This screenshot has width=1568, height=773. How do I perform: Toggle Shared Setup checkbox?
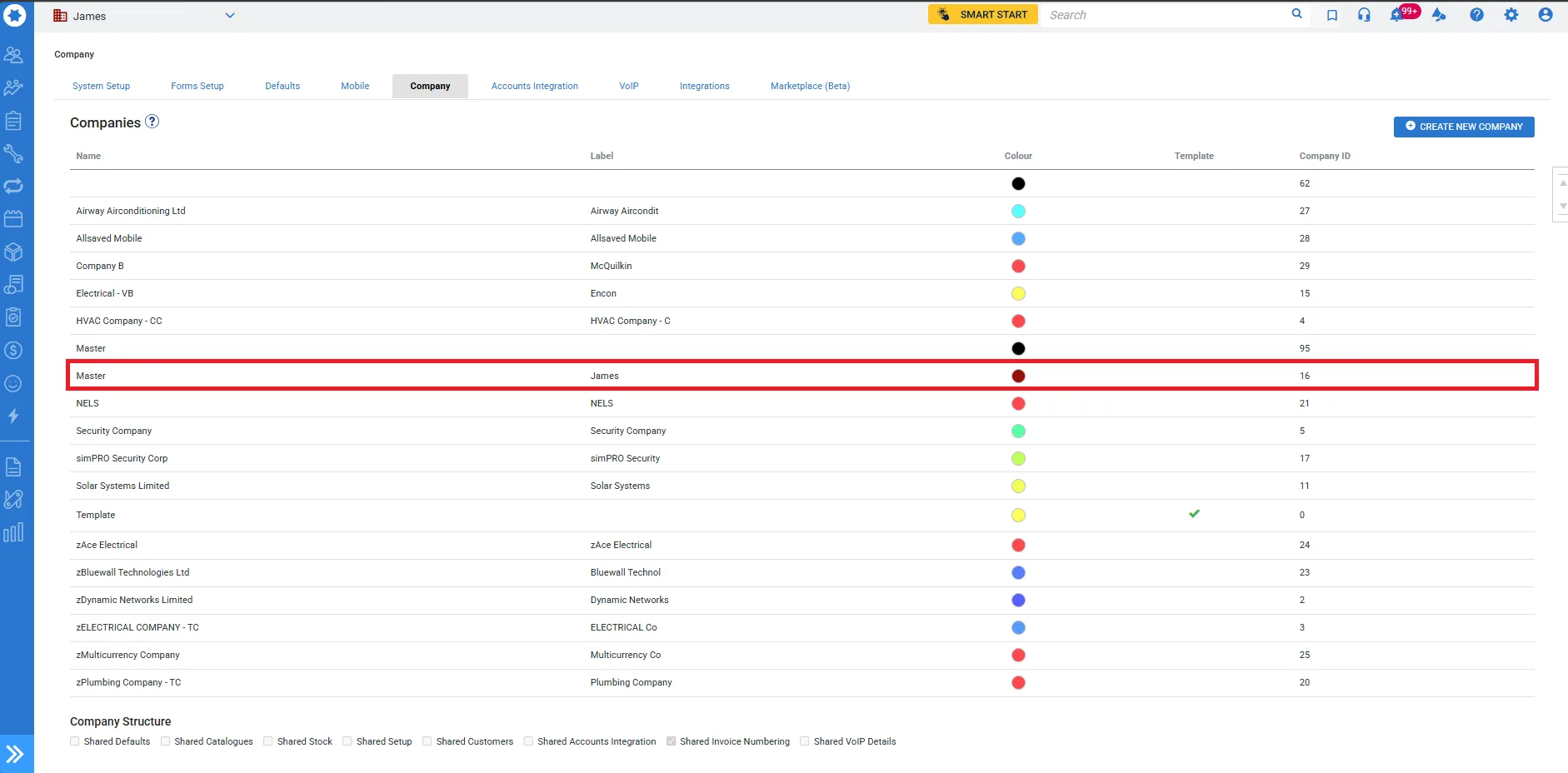click(347, 741)
